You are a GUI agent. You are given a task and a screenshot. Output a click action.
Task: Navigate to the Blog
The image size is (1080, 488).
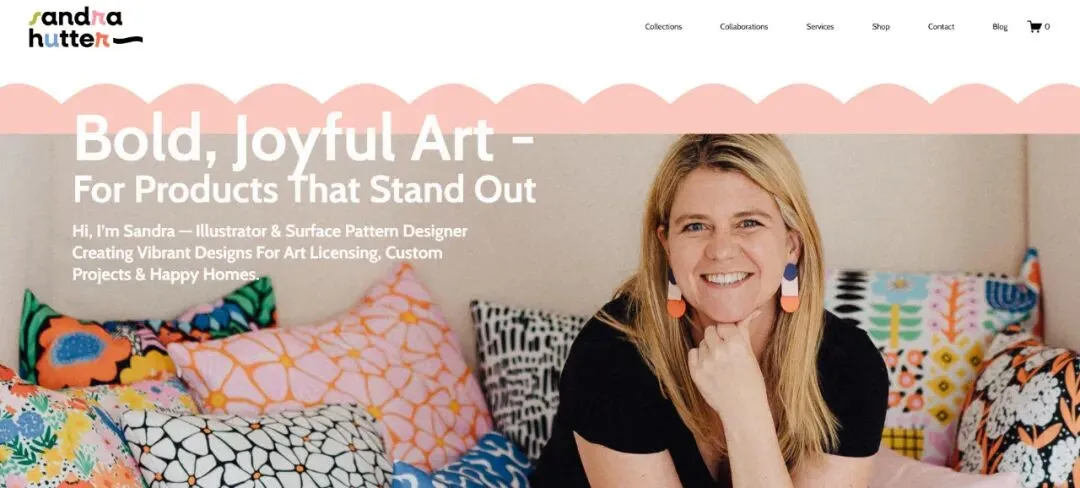pyautogui.click(x=999, y=27)
